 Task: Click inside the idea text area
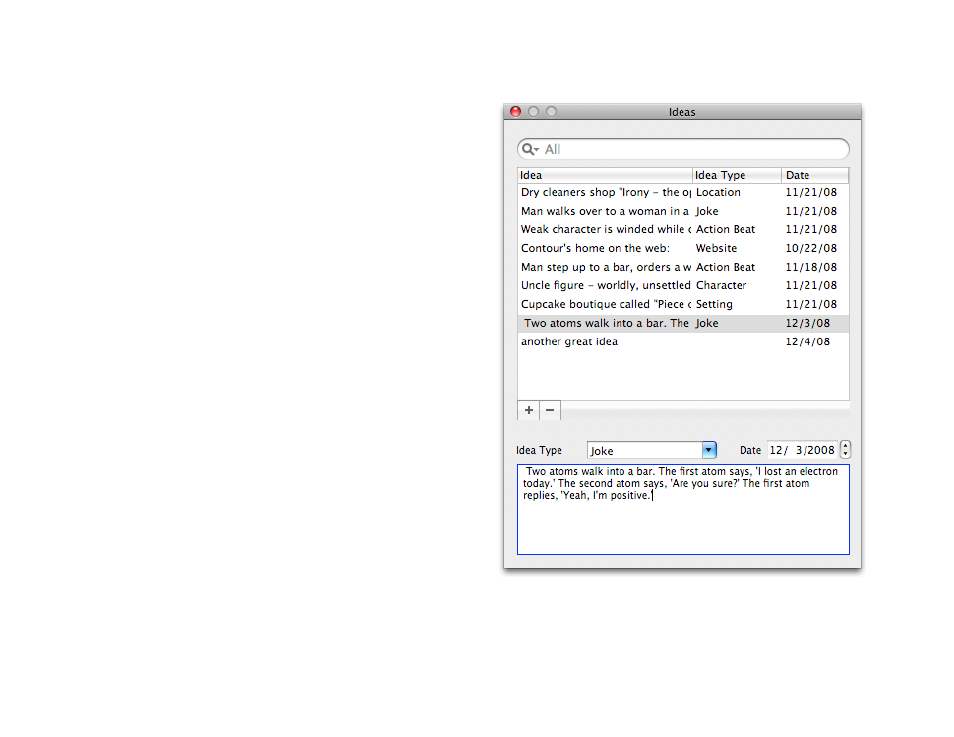pos(683,509)
